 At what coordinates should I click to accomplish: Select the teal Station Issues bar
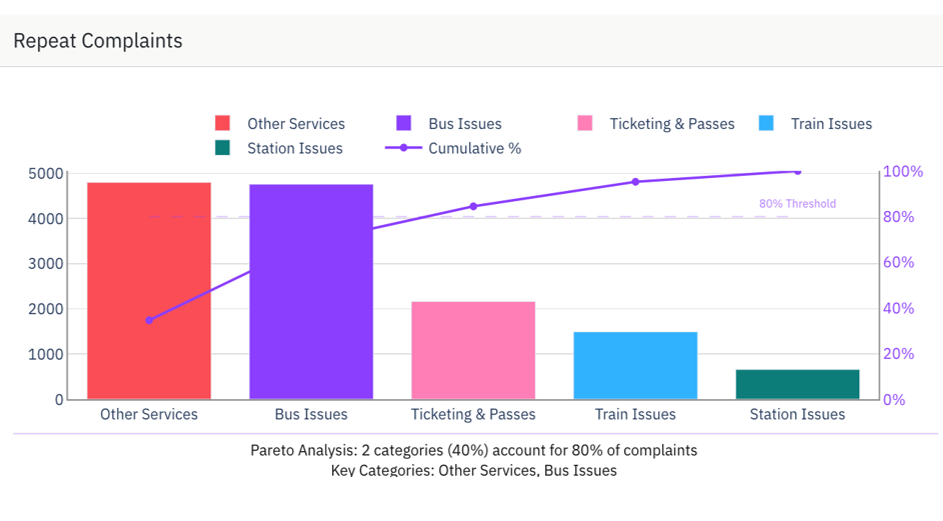click(797, 384)
